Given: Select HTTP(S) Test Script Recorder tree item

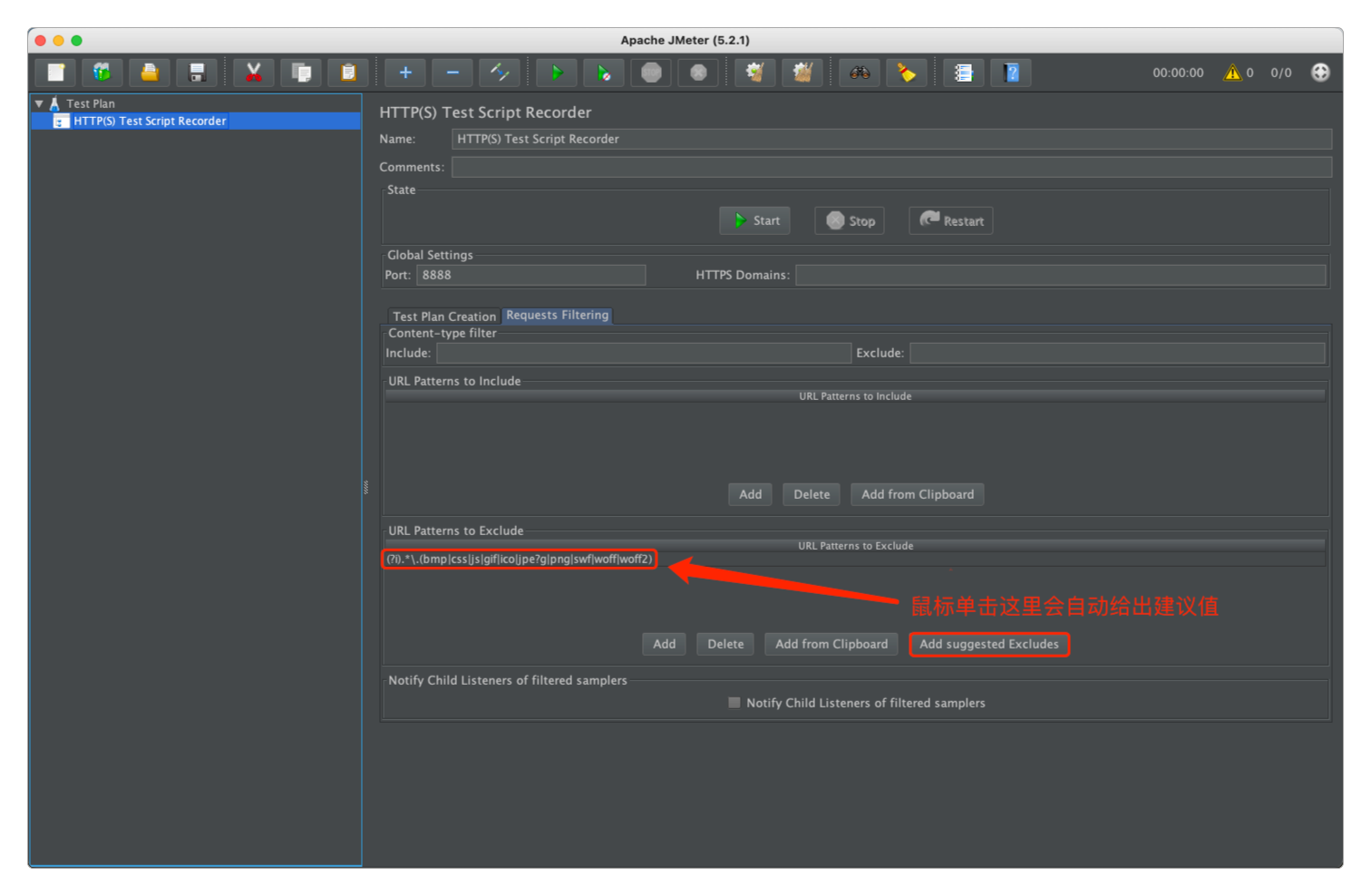Looking at the screenshot, I should click(150, 121).
